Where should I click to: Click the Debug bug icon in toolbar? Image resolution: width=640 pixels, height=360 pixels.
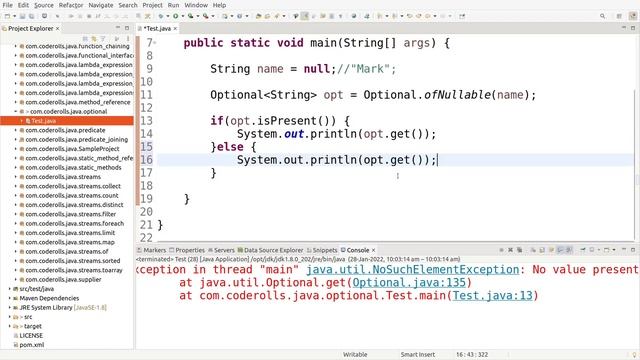click(x=161, y=16)
